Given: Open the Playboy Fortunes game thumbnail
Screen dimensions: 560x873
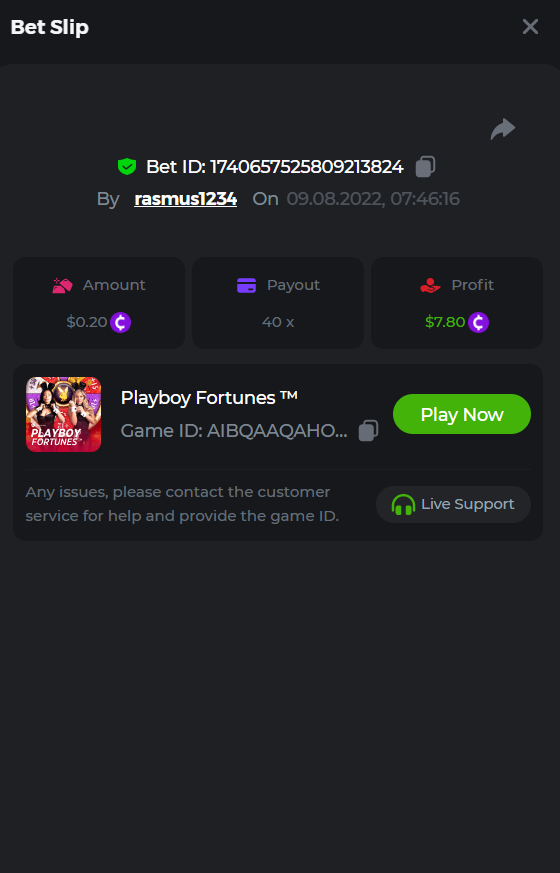Looking at the screenshot, I should pyautogui.click(x=63, y=414).
